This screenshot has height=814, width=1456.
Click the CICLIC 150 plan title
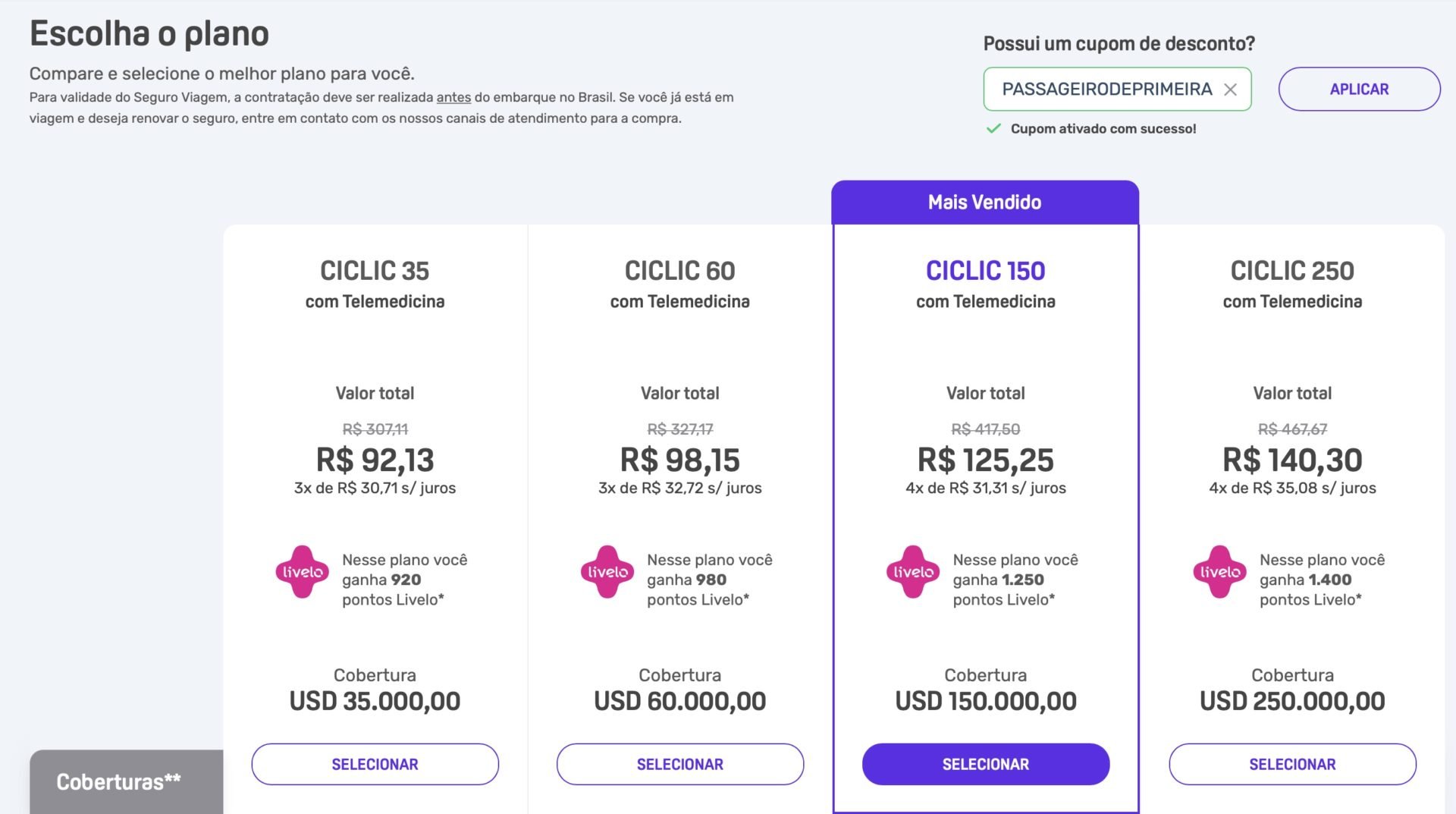coord(985,271)
